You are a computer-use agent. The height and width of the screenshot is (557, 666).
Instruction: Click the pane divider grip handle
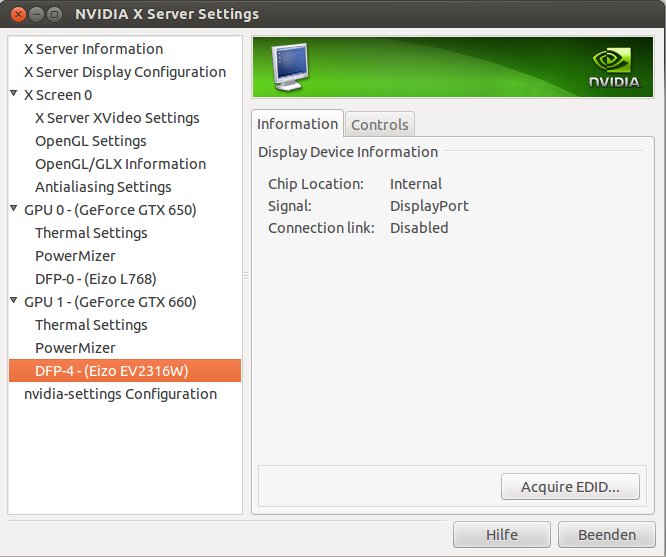[246, 276]
